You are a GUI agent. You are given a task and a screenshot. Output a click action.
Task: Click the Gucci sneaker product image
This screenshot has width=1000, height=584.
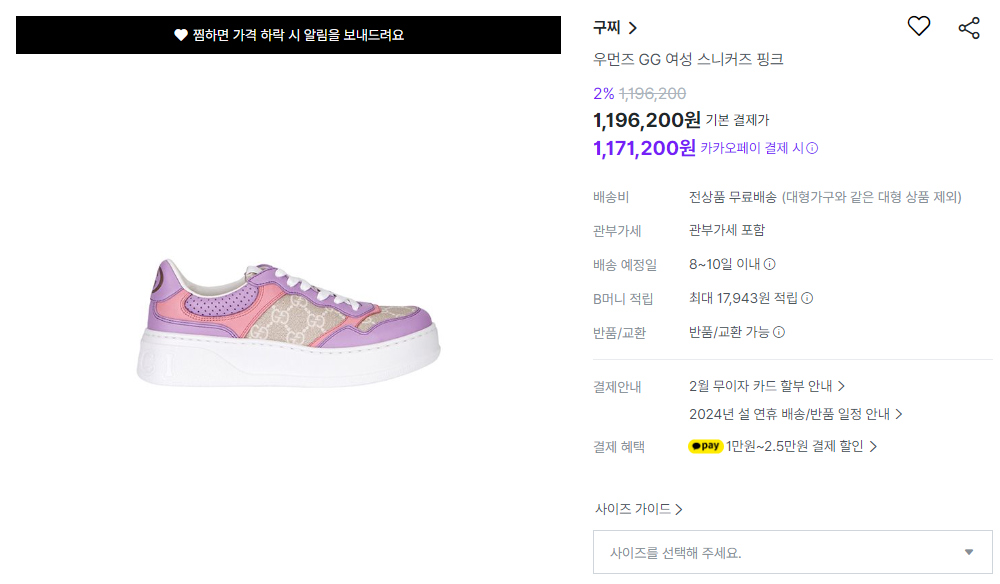coord(288,322)
